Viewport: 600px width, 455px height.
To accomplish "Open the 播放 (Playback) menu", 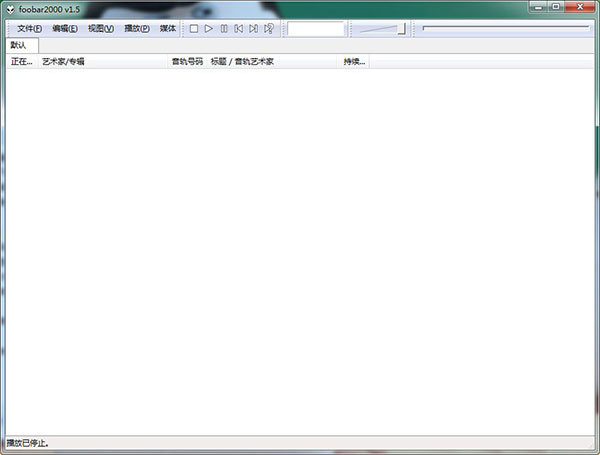I will point(137,29).
